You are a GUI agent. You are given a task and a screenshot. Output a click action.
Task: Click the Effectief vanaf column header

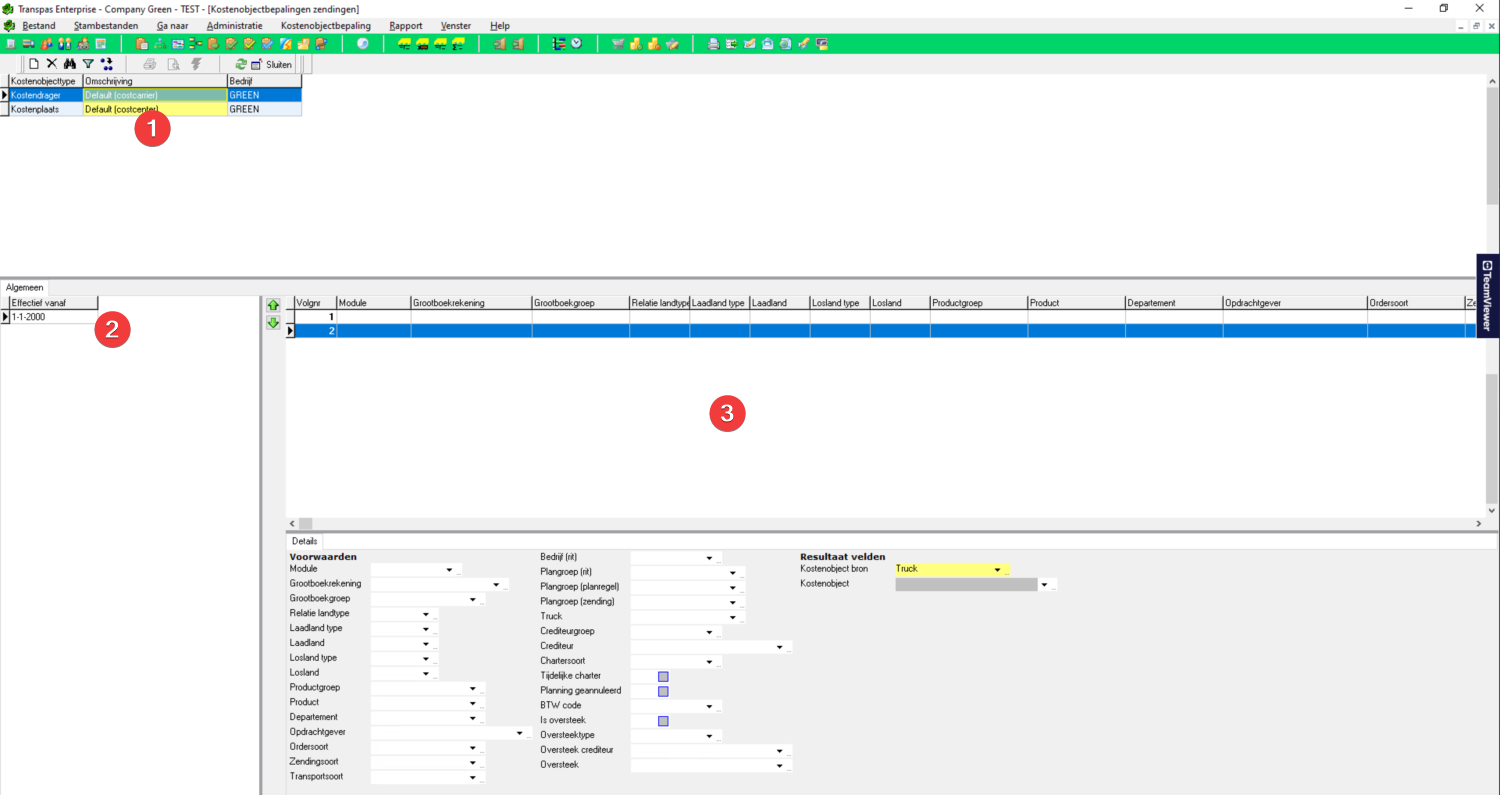click(x=53, y=302)
